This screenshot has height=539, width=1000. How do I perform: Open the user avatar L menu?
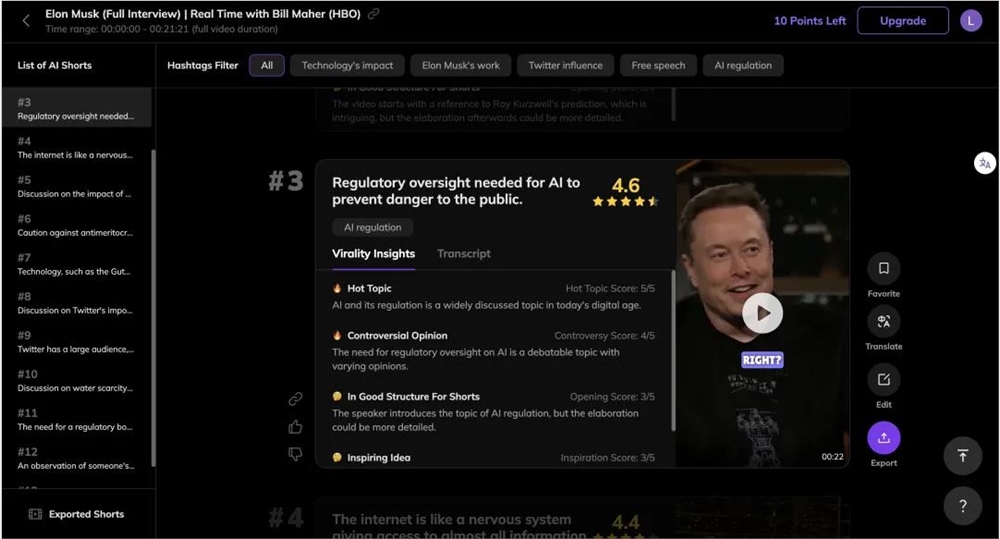coord(971,21)
